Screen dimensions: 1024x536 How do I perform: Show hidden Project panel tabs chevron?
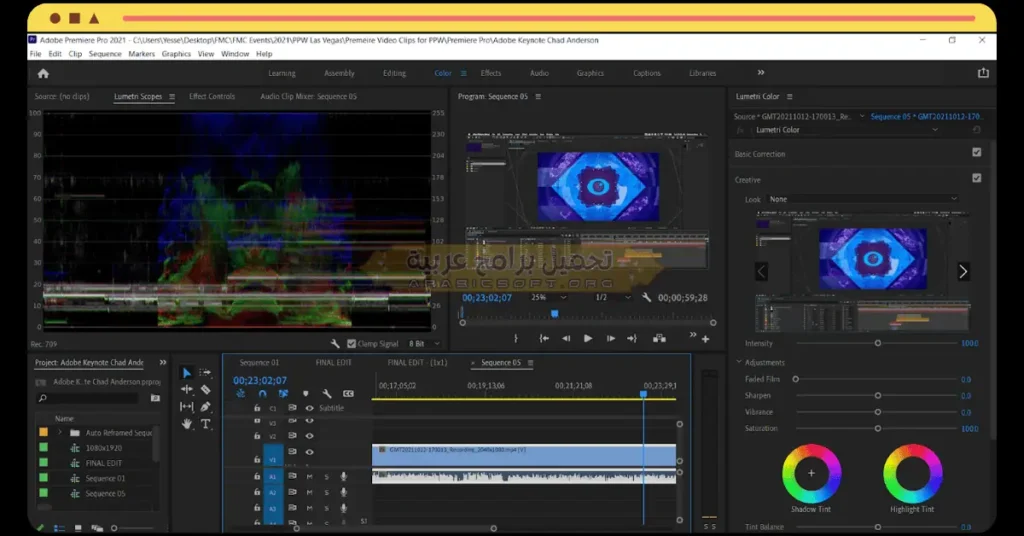pos(163,362)
